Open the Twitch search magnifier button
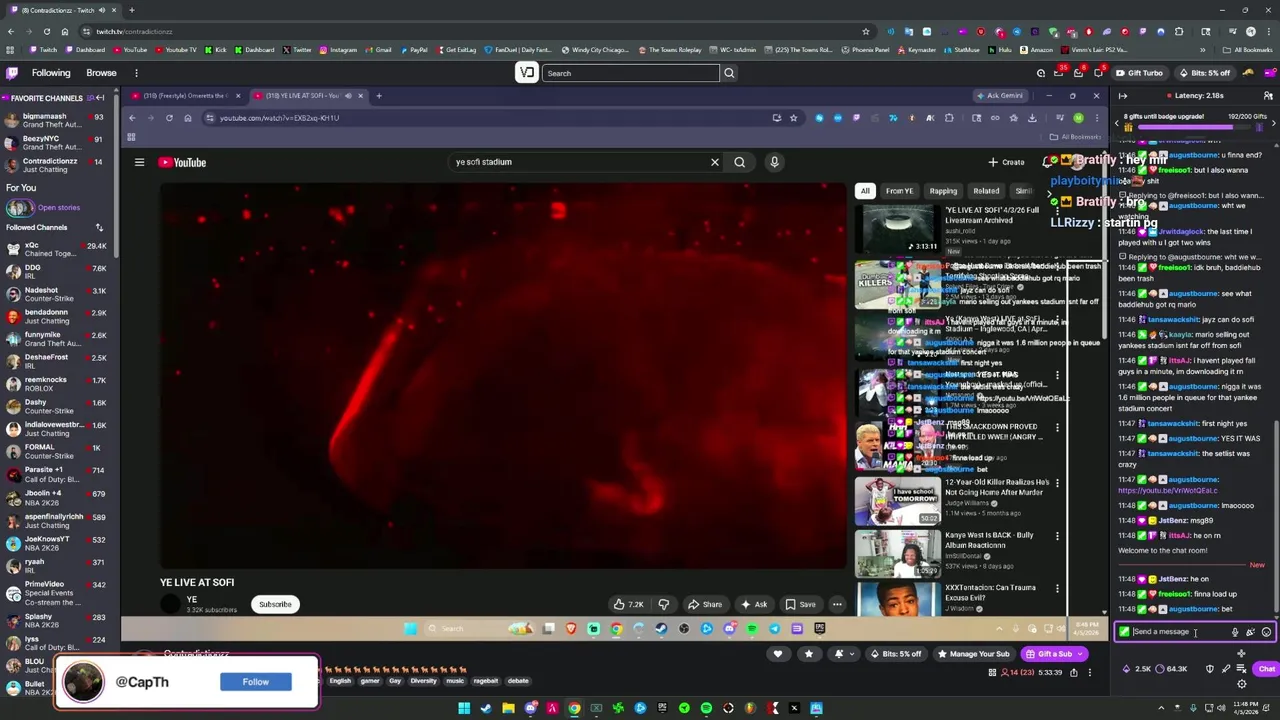 pos(729,73)
